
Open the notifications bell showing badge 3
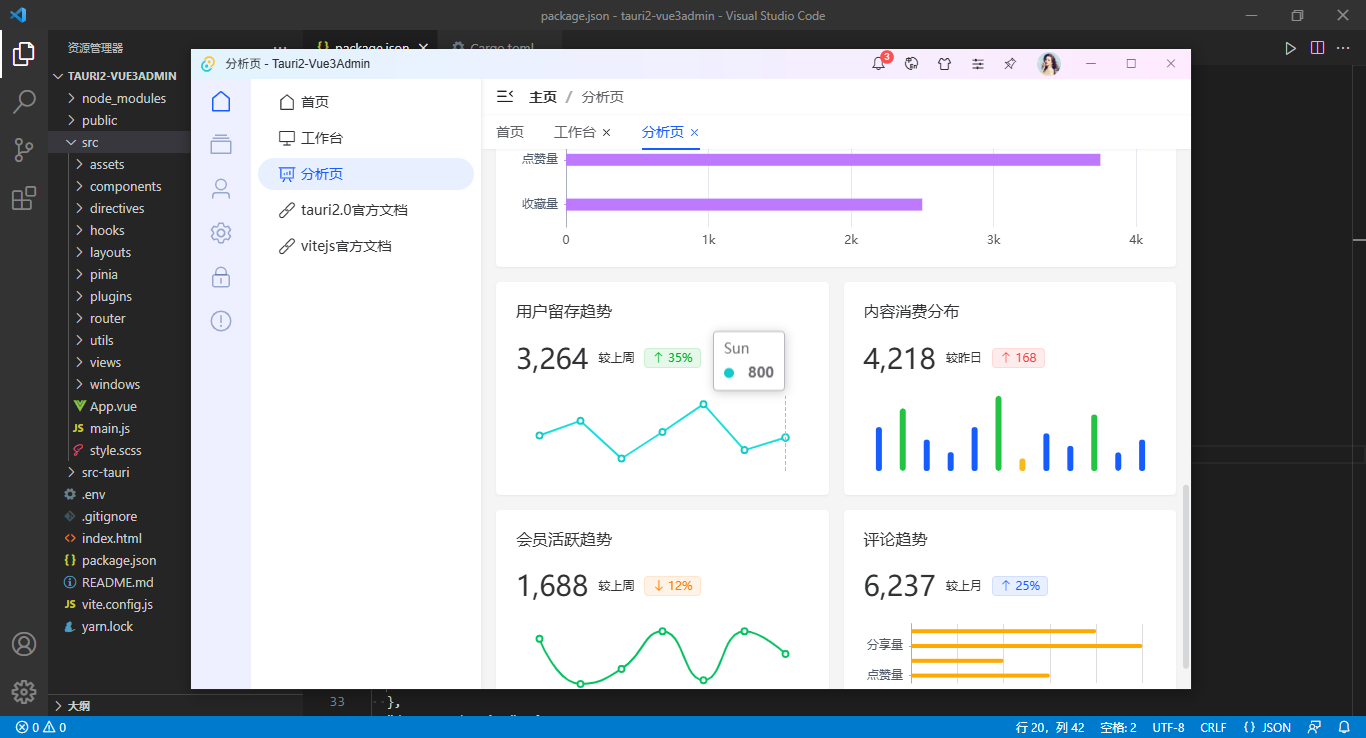point(878,62)
